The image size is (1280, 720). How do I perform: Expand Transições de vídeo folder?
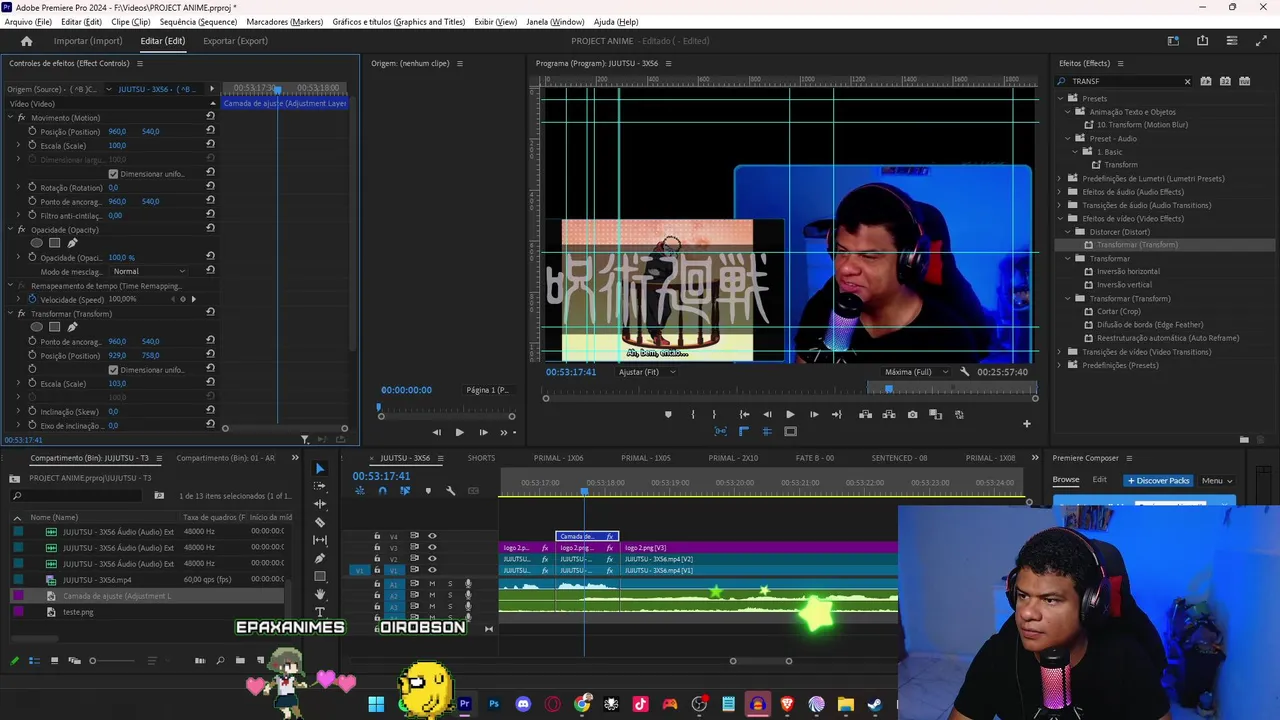[x=1060, y=352]
